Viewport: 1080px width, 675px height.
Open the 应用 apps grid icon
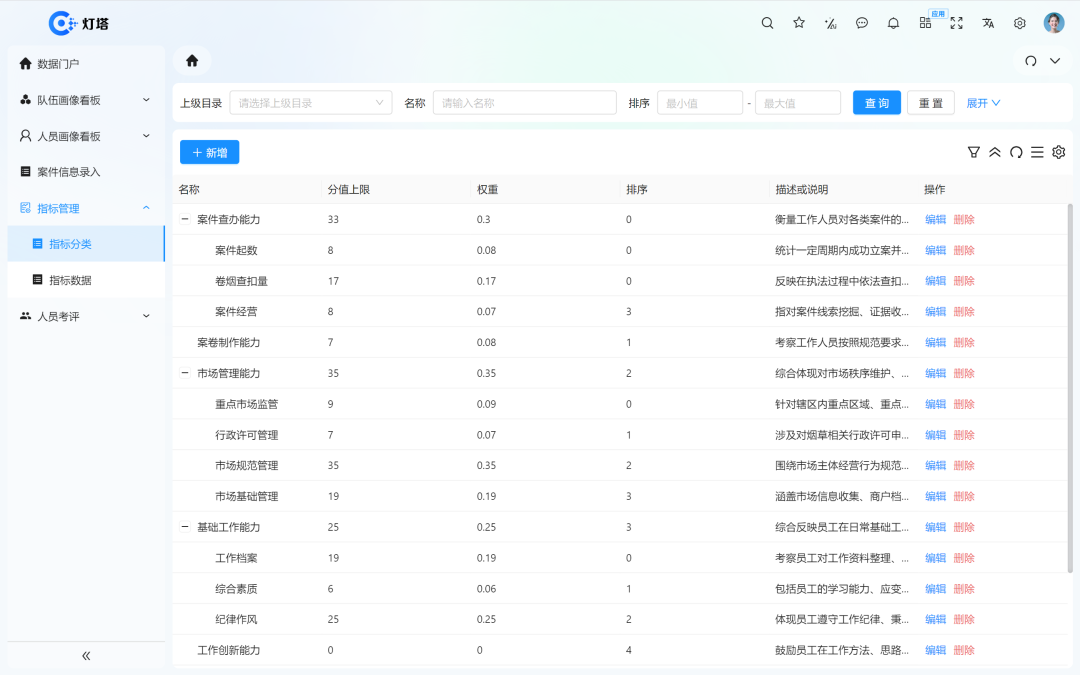(925, 22)
